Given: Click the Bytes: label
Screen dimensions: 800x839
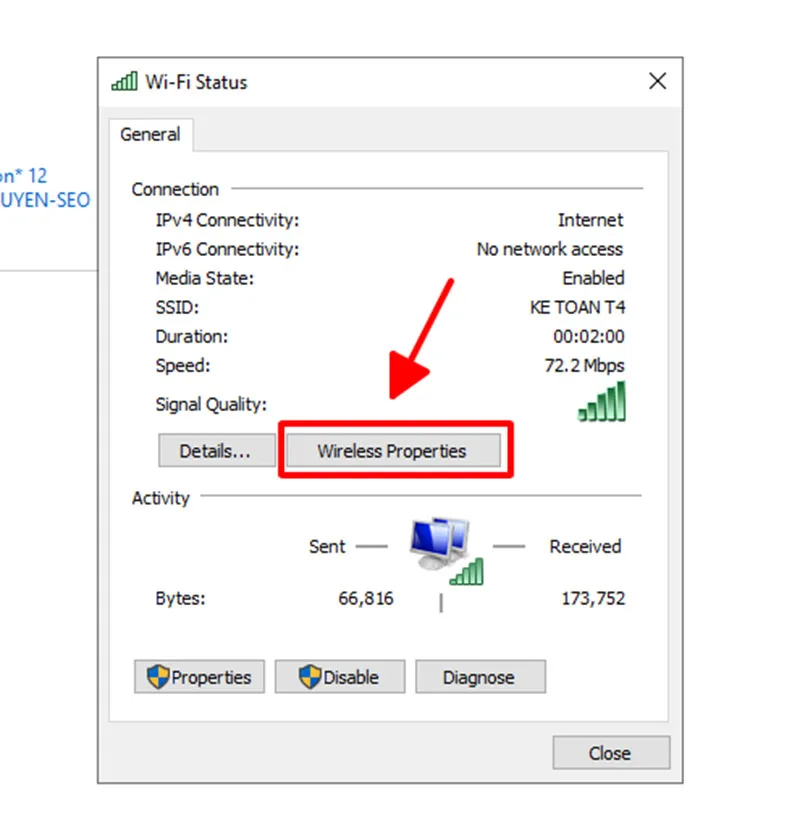Looking at the screenshot, I should point(180,598).
